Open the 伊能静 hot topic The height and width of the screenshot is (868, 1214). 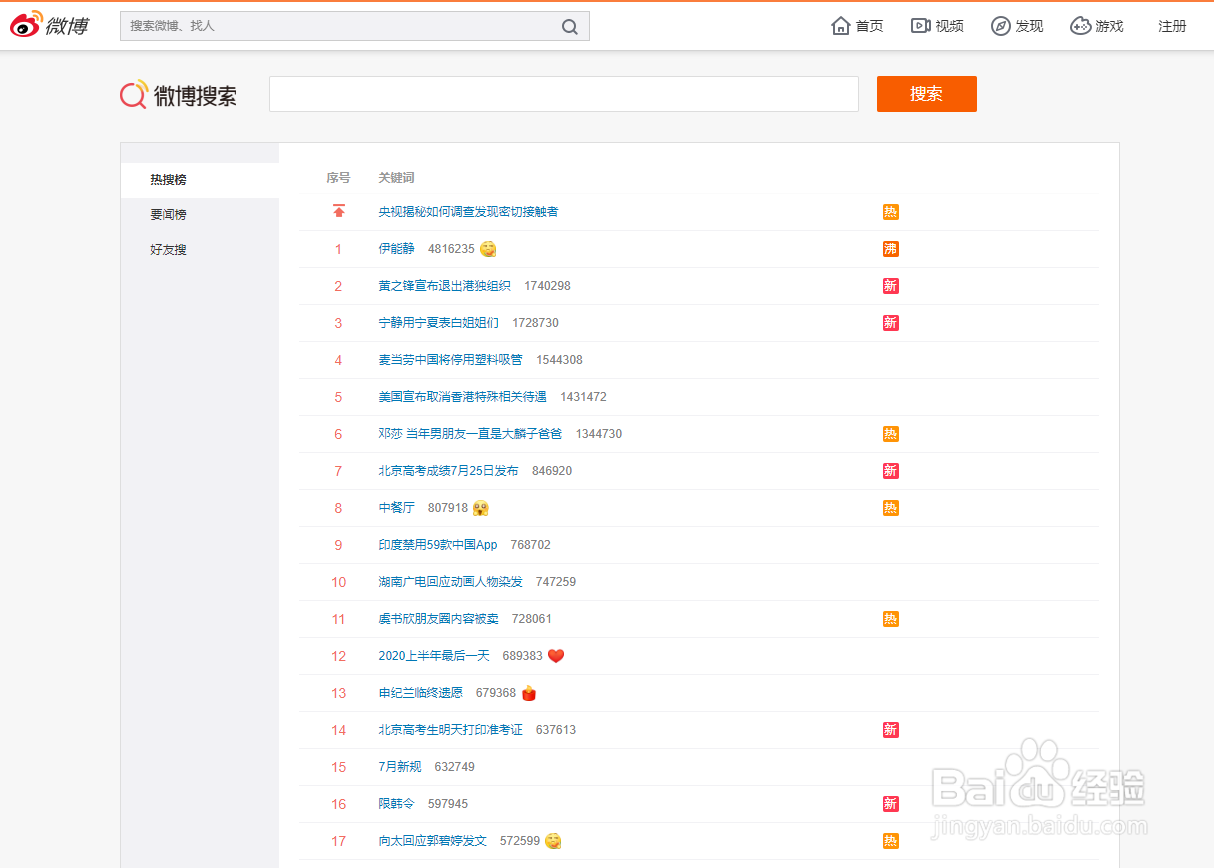[396, 249]
